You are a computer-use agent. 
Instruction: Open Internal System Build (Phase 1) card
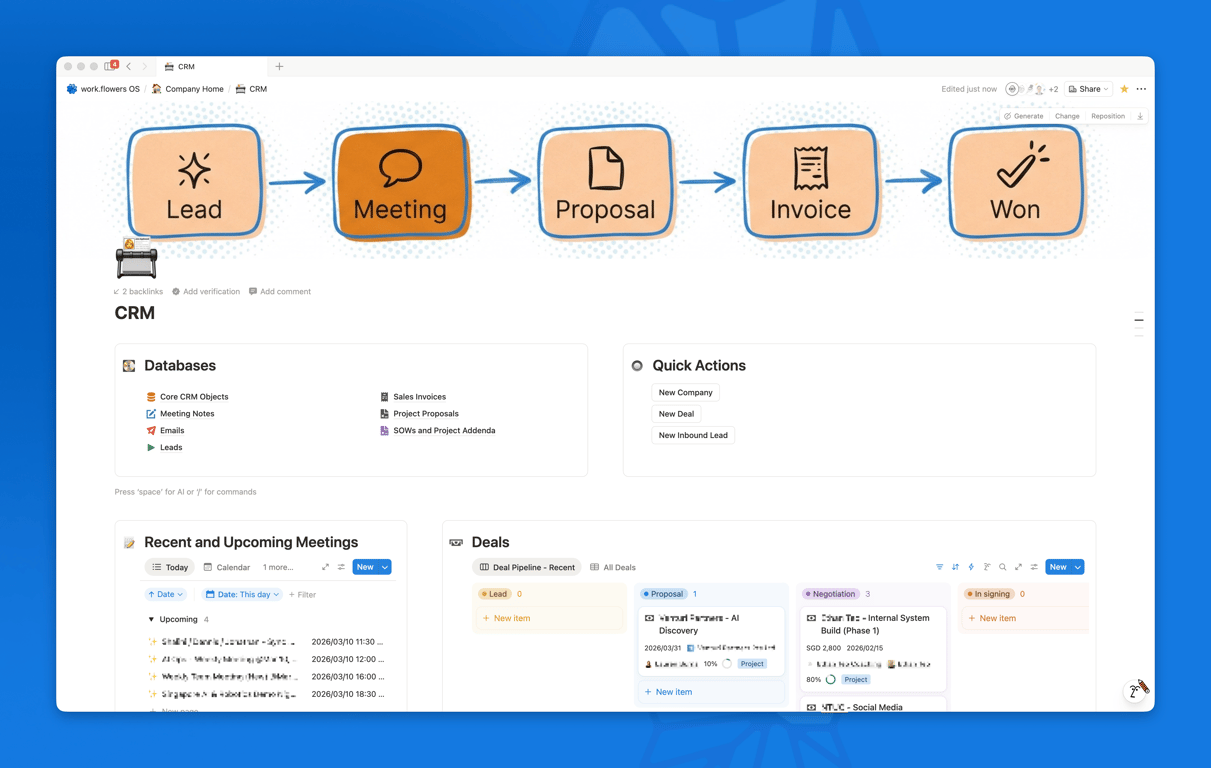click(x=873, y=649)
